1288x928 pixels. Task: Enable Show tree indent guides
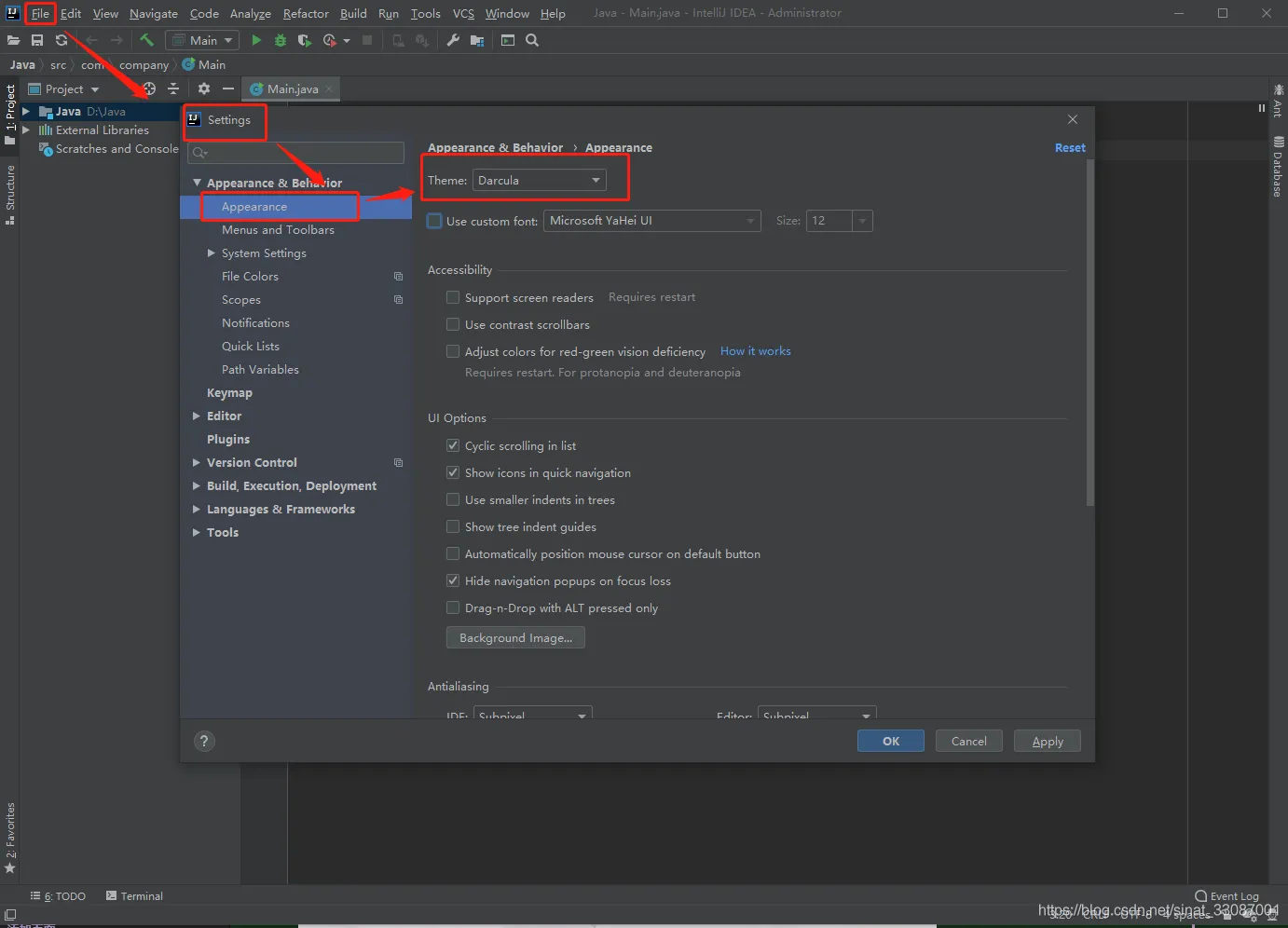(x=453, y=526)
